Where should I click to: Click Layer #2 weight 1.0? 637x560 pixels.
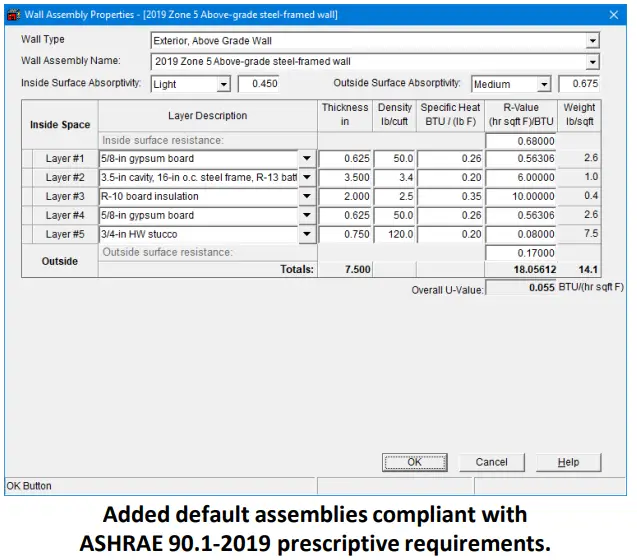579,177
